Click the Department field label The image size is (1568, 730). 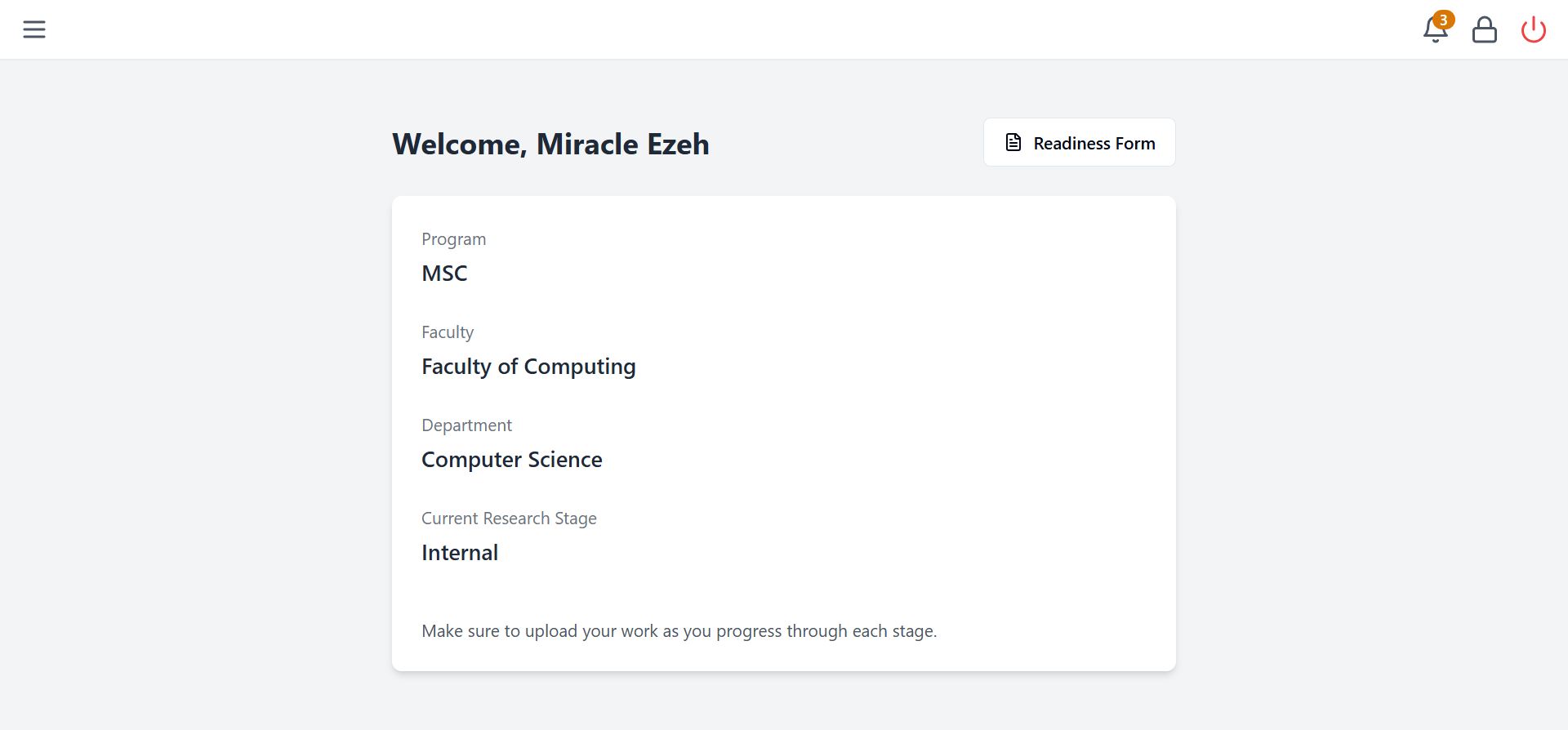tap(466, 425)
